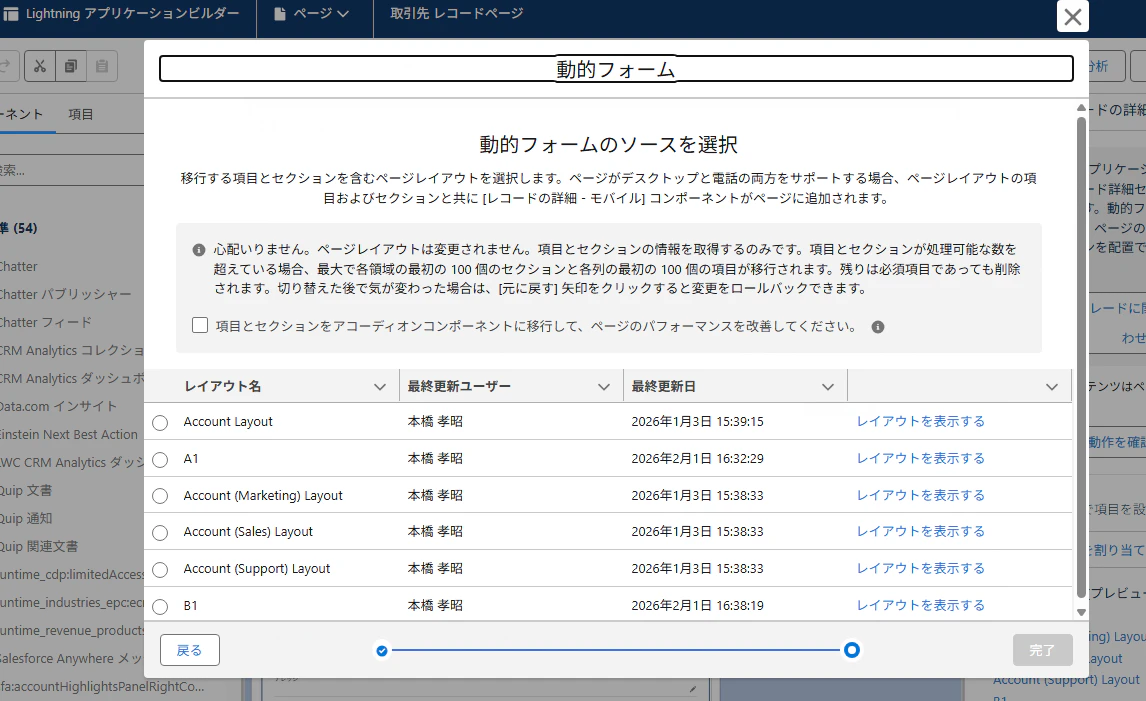Open レイアウトを表示する link for A1
This screenshot has height=701, width=1146.
[920, 458]
